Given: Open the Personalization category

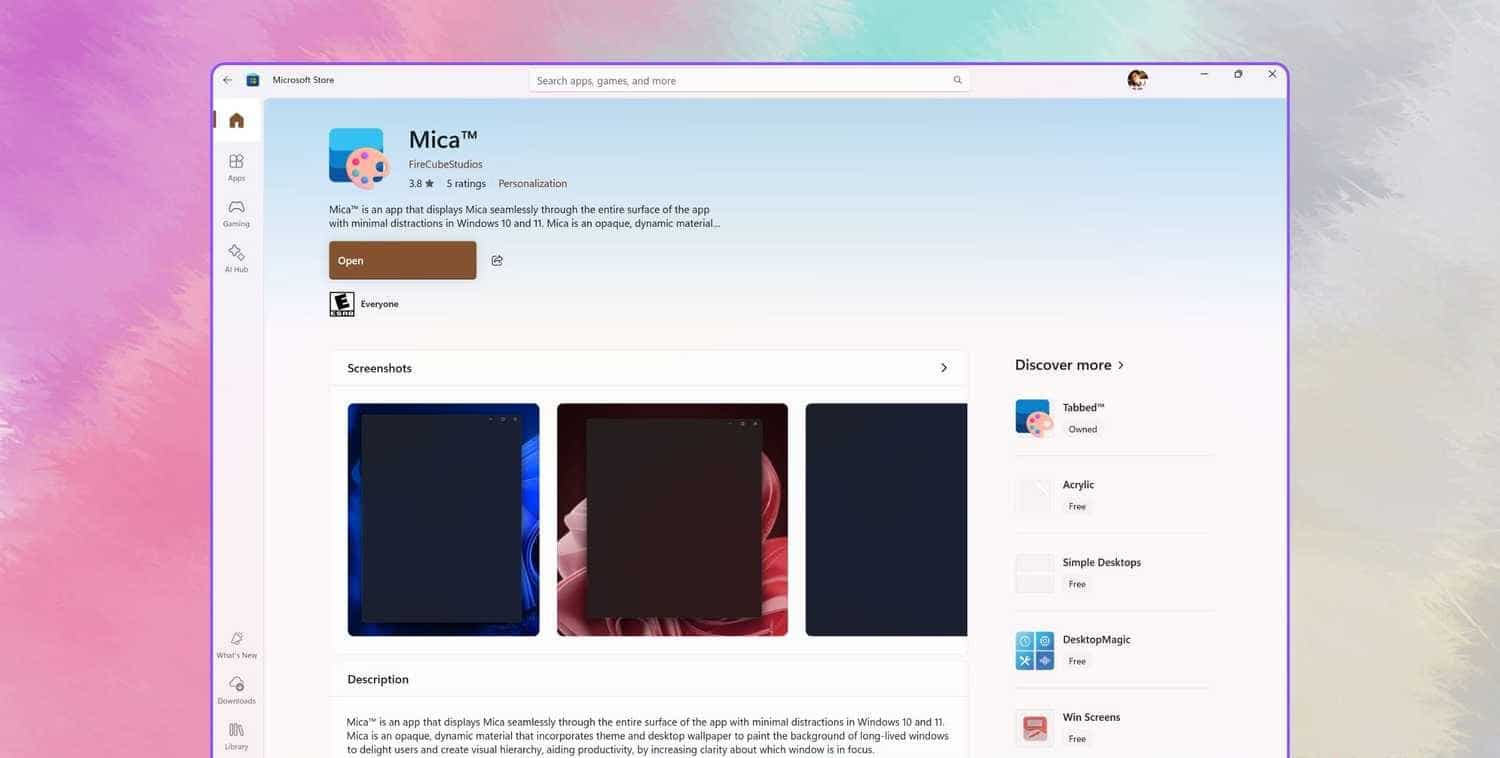Looking at the screenshot, I should (x=531, y=183).
